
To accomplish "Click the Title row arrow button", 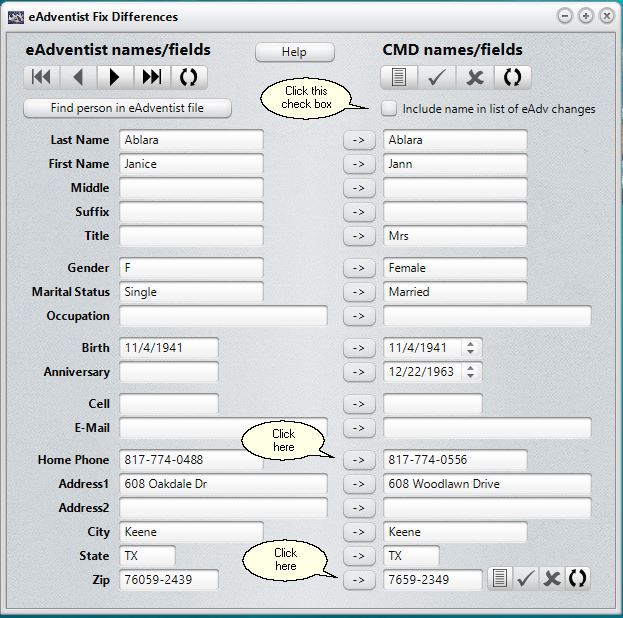I will [x=359, y=236].
